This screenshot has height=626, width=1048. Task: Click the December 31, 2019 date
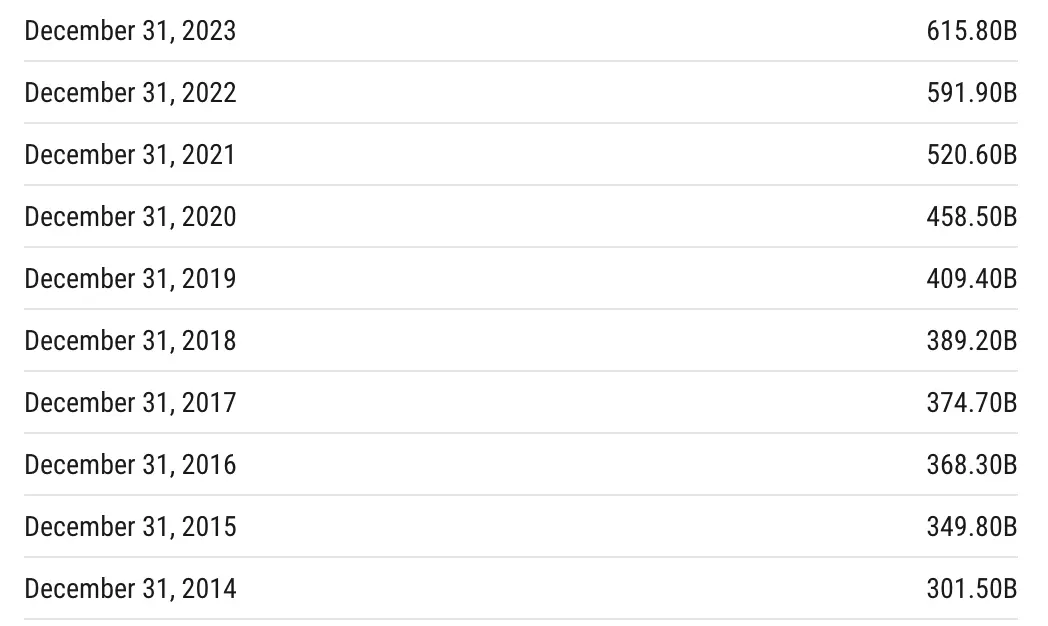pos(130,279)
